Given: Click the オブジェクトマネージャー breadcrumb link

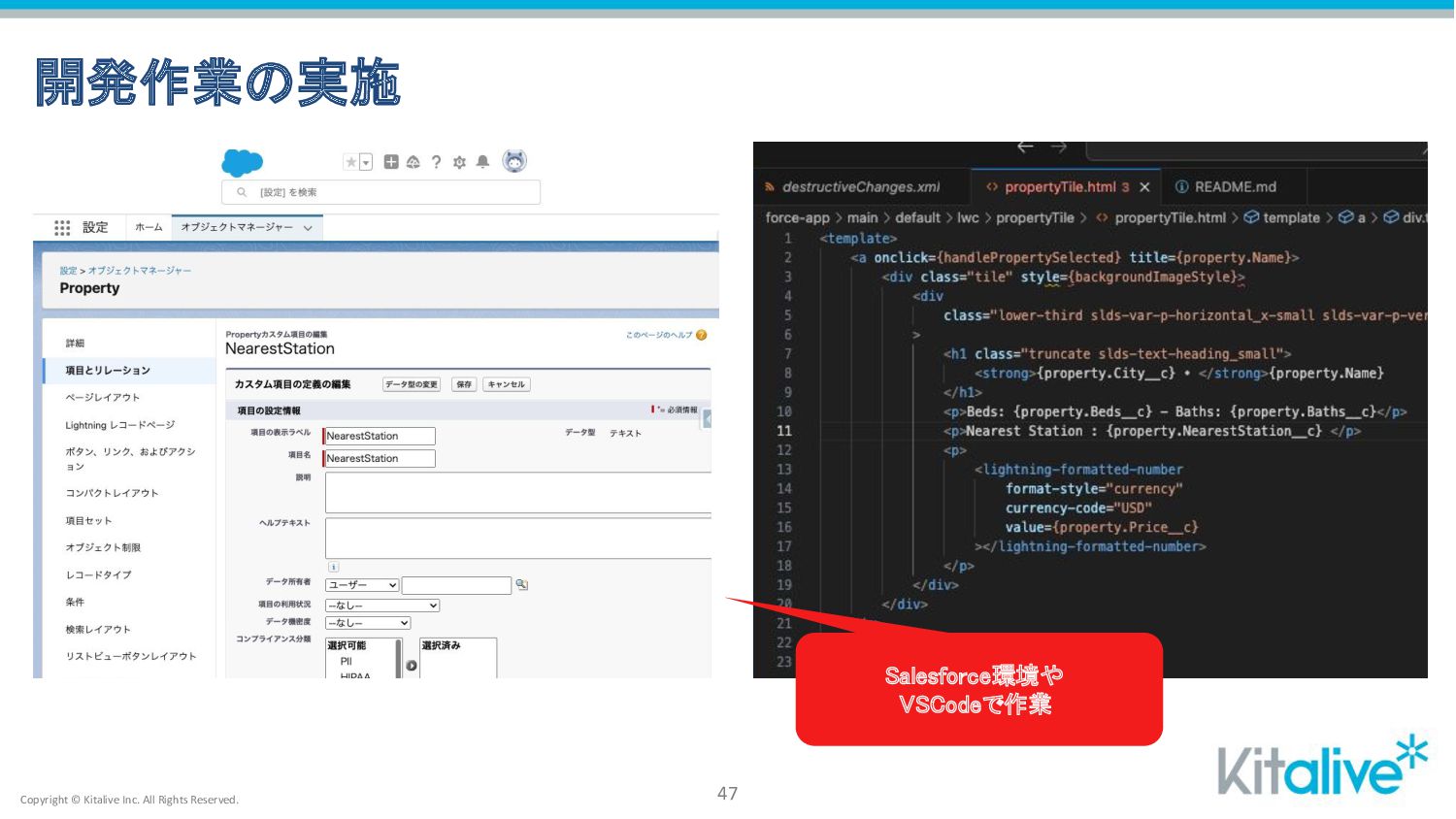Looking at the screenshot, I should pos(140,271).
